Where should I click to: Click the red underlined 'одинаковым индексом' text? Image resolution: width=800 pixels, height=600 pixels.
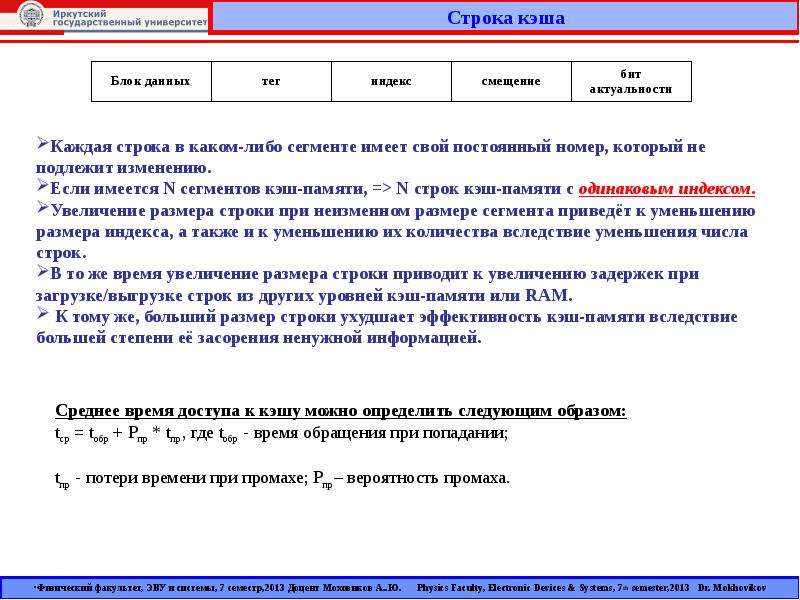667,189
